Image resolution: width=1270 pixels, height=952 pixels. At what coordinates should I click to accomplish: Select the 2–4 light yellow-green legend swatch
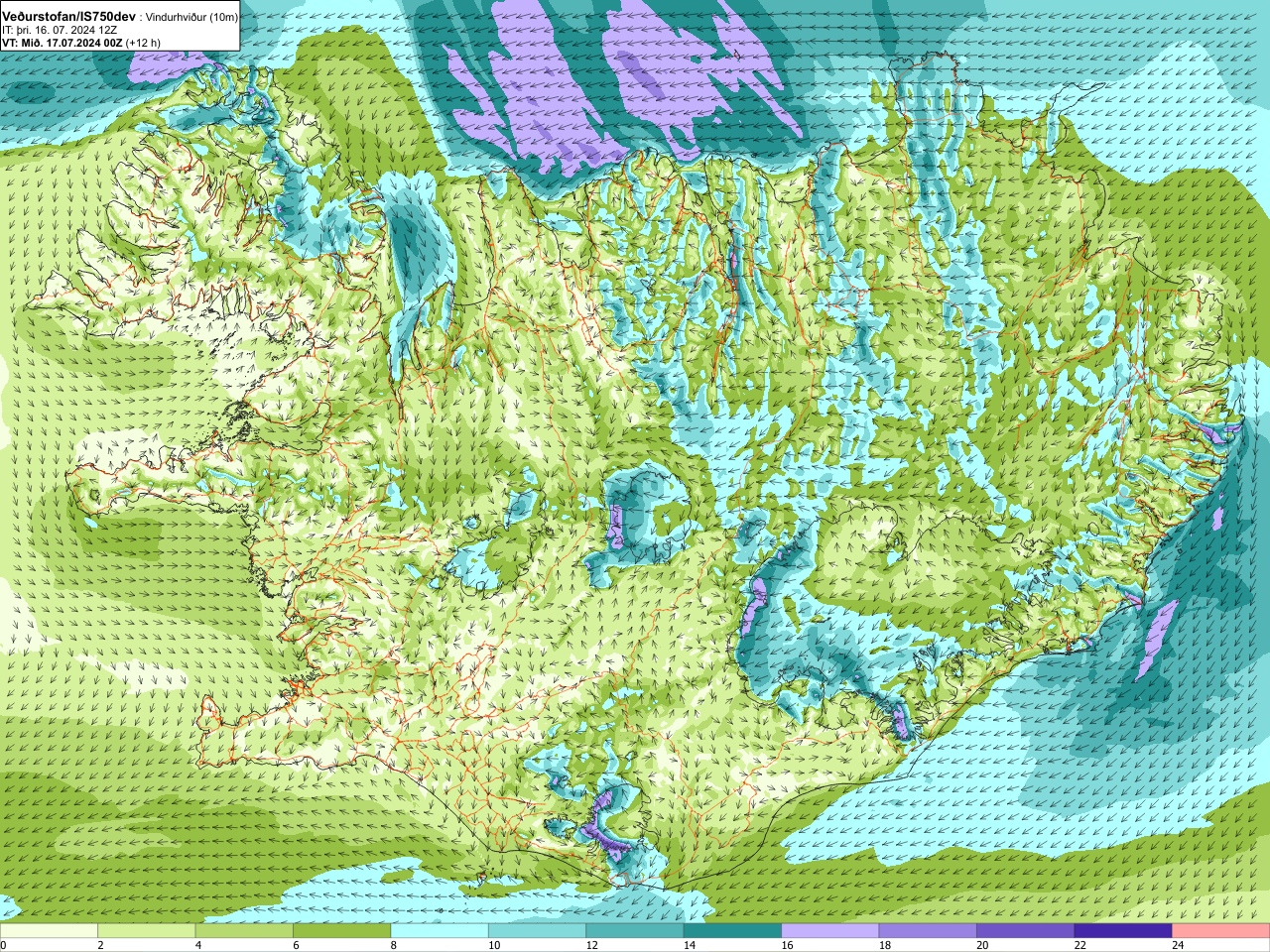[x=146, y=931]
